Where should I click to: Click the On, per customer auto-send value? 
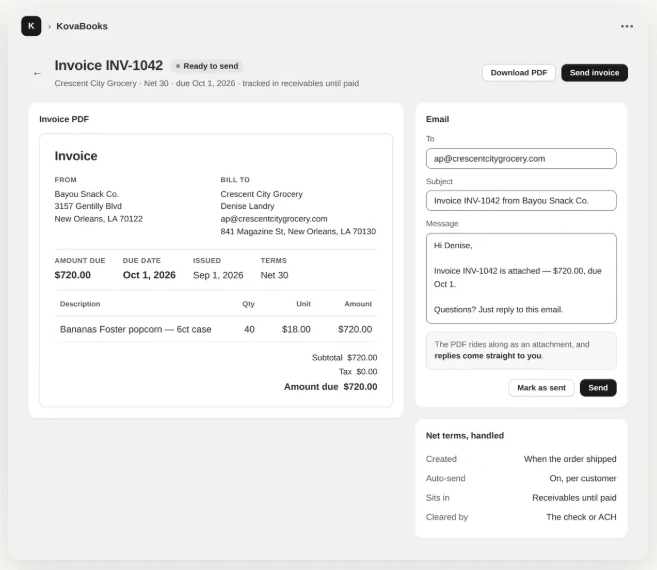(x=583, y=478)
